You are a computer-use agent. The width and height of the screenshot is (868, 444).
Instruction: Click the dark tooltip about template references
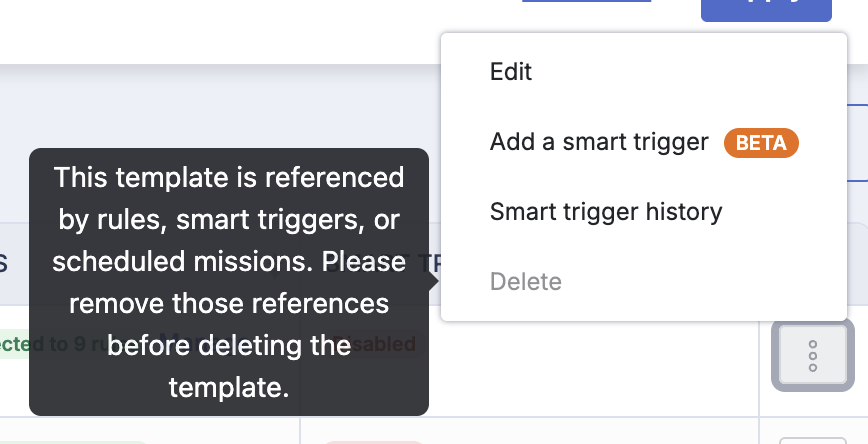229,282
